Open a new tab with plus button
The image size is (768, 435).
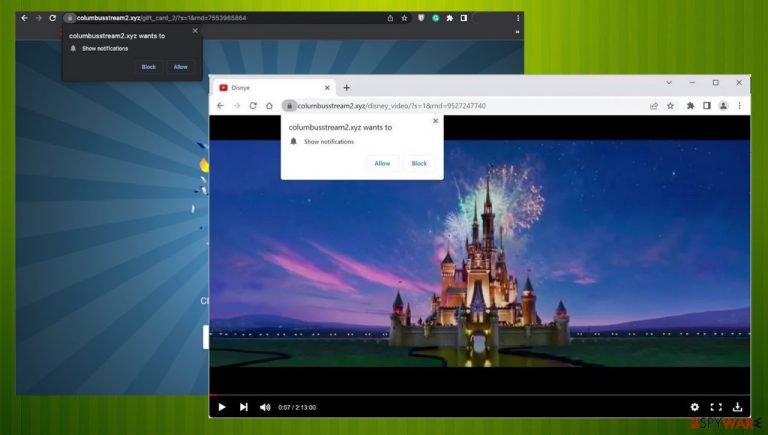[x=347, y=87]
